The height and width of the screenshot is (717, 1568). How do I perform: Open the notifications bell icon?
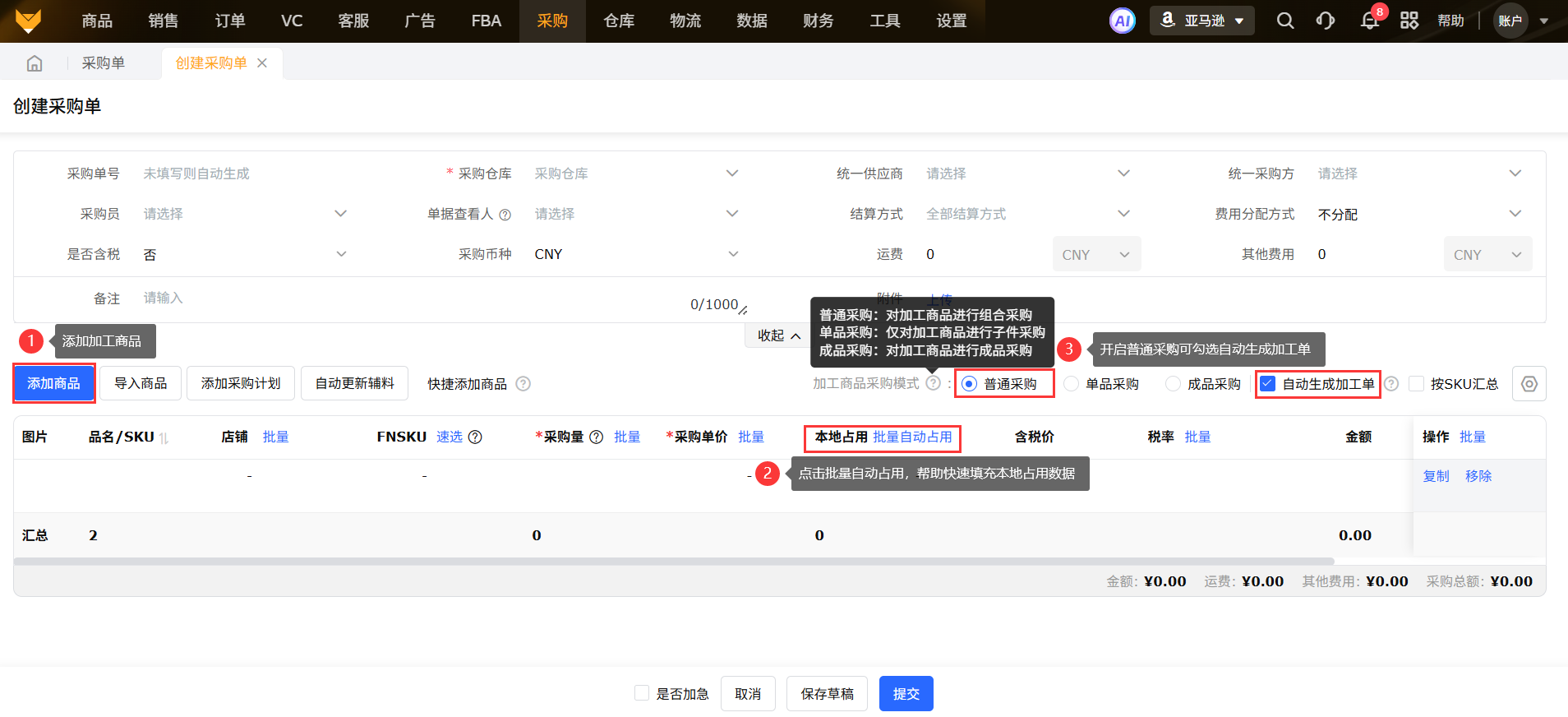[1369, 21]
